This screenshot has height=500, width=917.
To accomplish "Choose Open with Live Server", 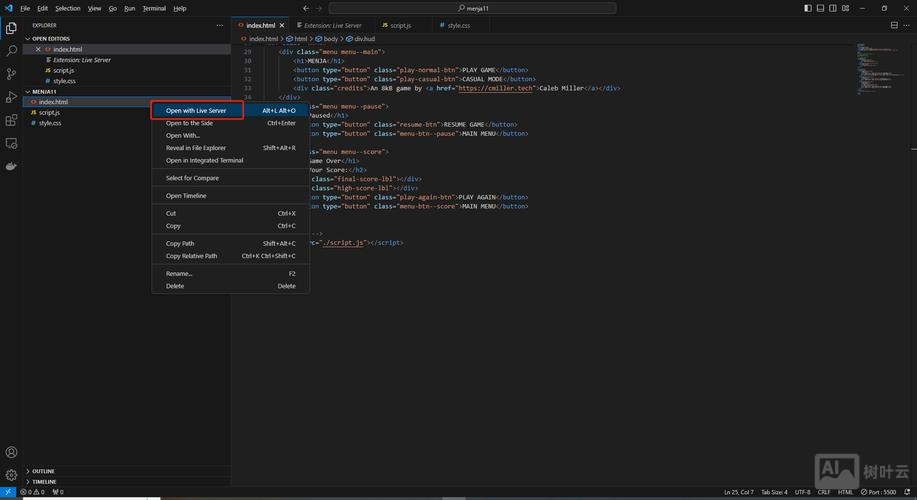I will tap(196, 111).
